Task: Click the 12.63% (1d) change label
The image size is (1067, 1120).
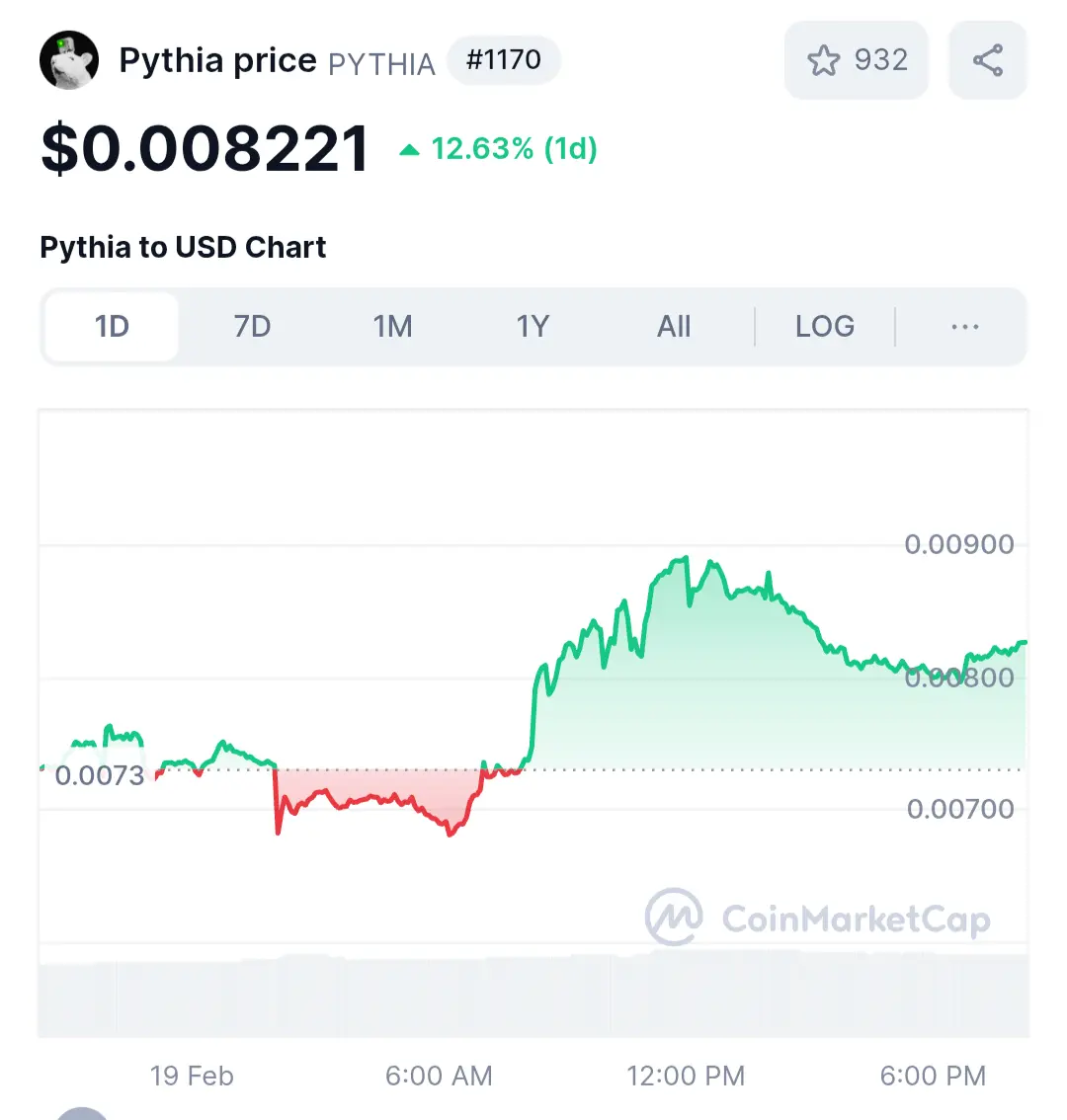Action: pos(514,149)
